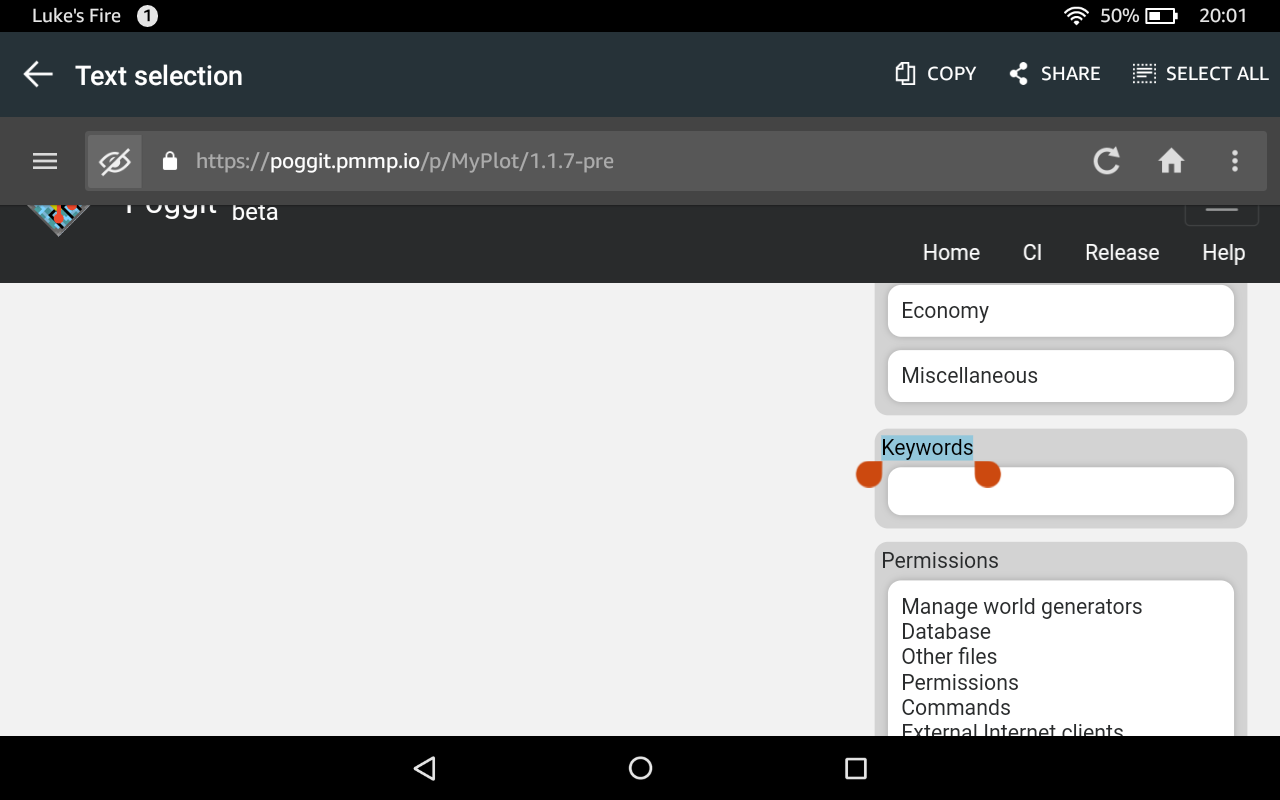Toggle the Poggit site navbar collapse button

pos(1222,214)
